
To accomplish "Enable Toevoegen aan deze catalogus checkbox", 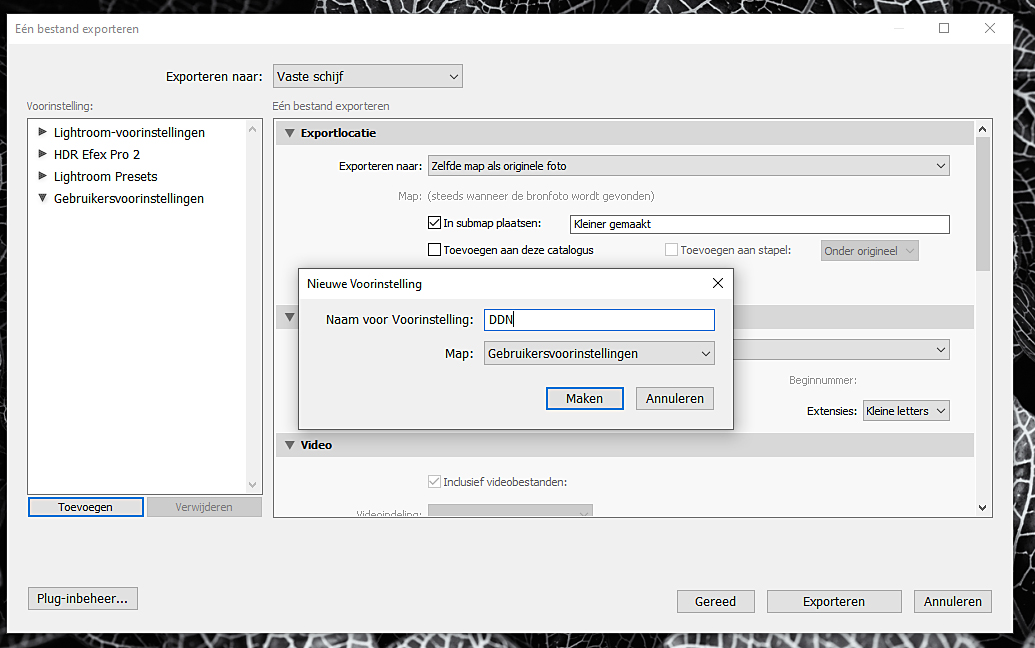I will click(x=434, y=250).
